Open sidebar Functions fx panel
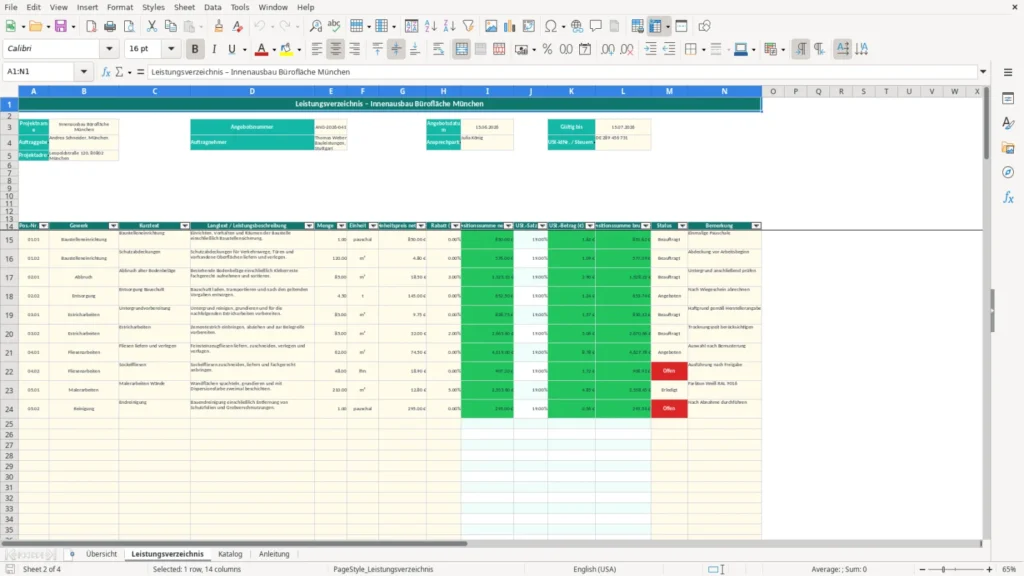This screenshot has height=576, width=1024. pyautogui.click(x=1008, y=197)
